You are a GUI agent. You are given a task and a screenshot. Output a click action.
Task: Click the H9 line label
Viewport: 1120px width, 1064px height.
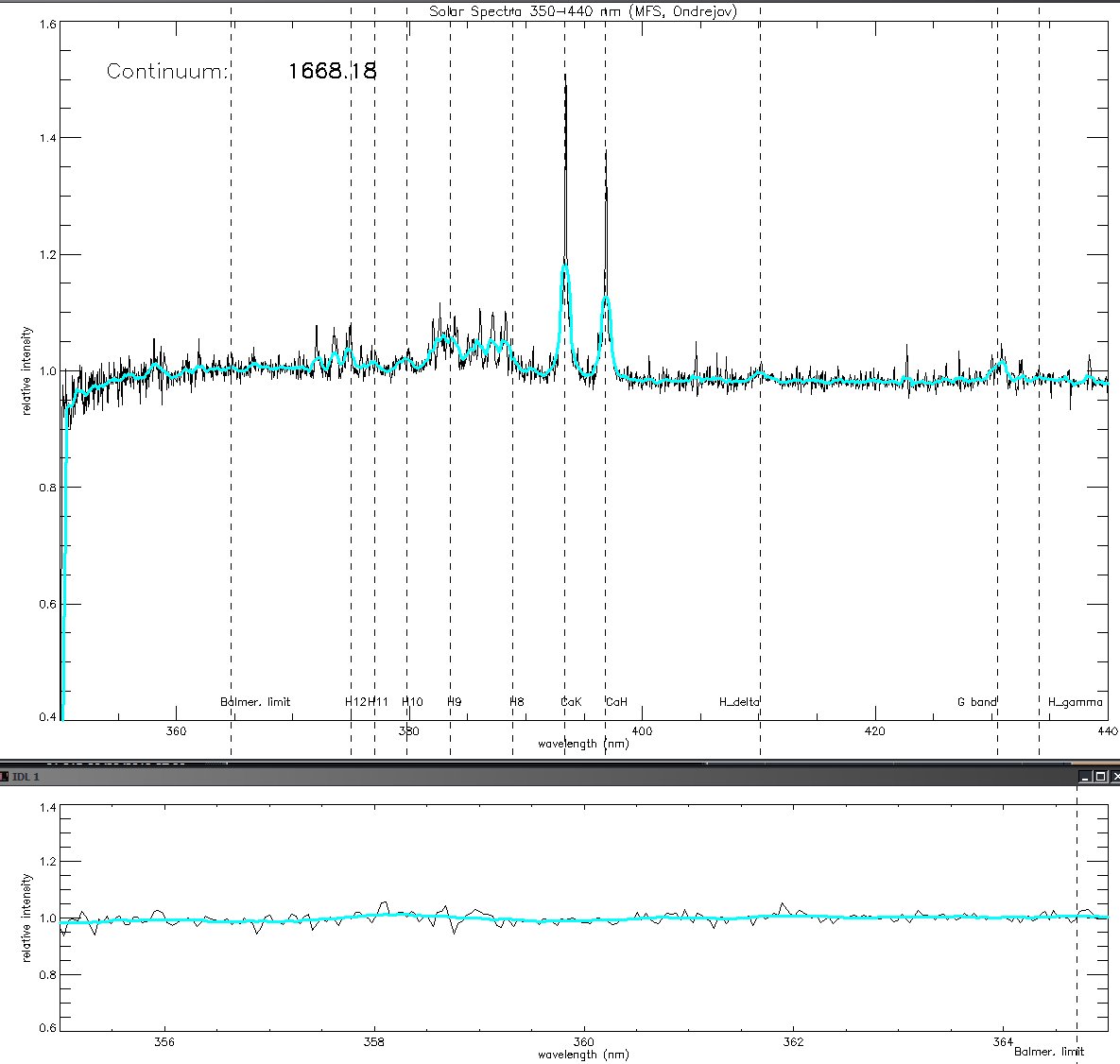(455, 702)
